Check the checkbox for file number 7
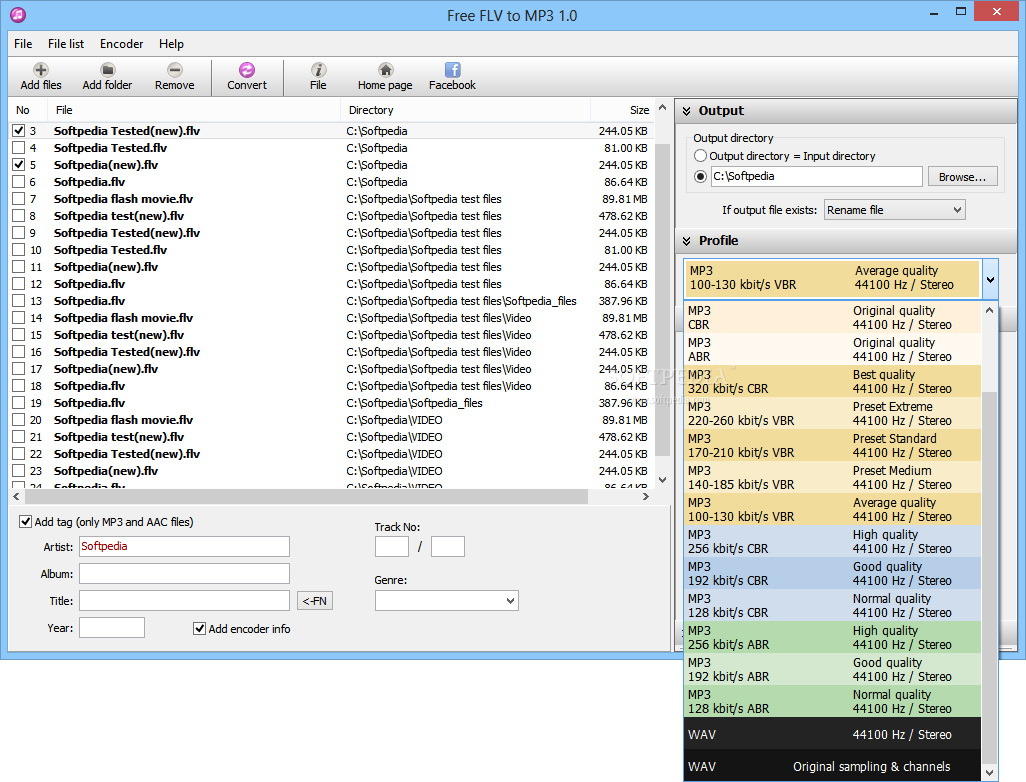 pyautogui.click(x=18, y=199)
